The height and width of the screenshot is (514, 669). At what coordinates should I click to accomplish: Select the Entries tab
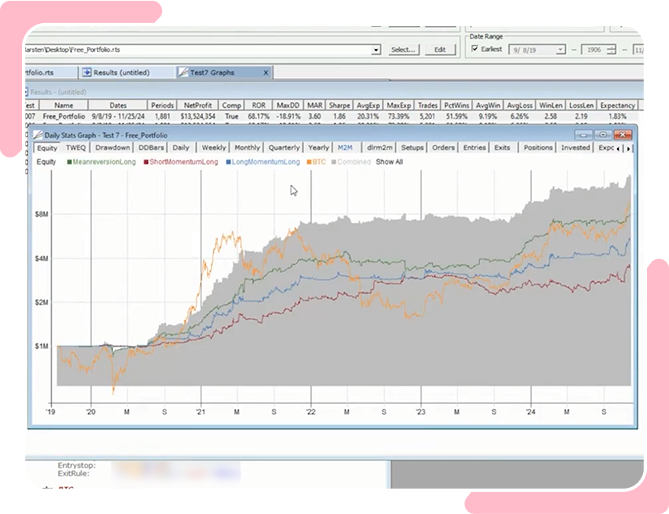coord(474,148)
